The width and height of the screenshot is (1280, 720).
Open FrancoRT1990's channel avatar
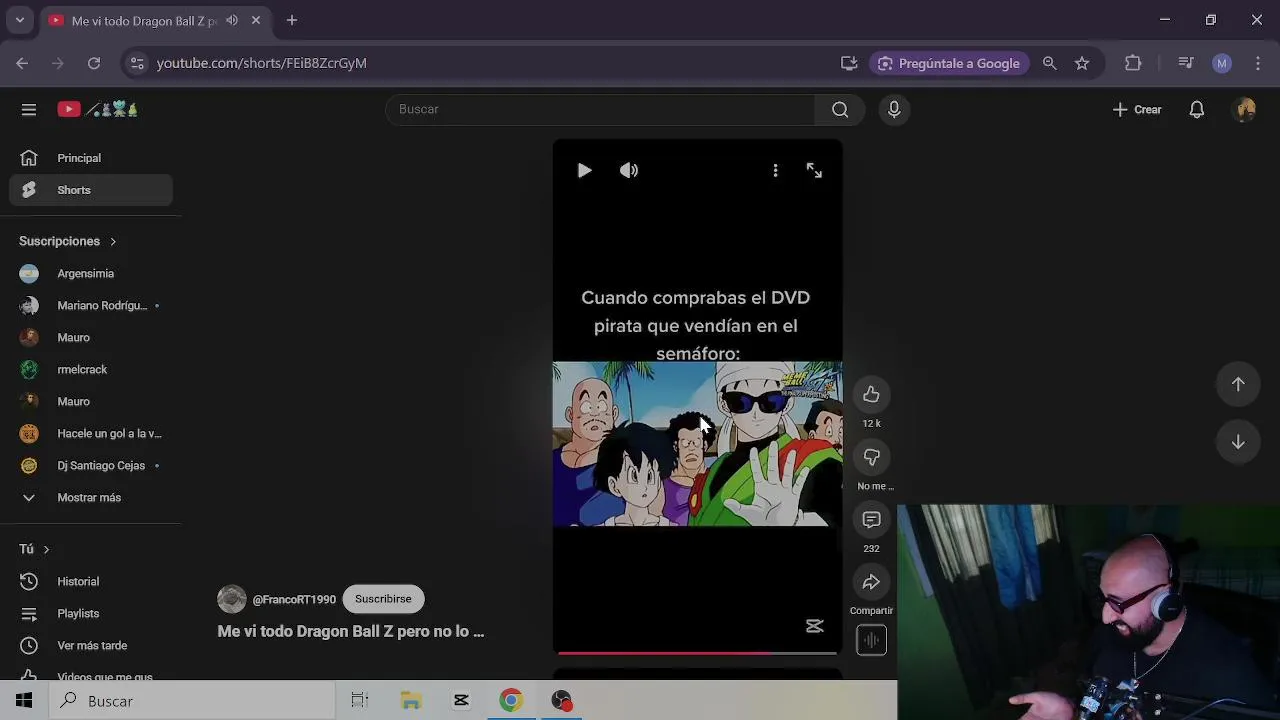pos(232,599)
